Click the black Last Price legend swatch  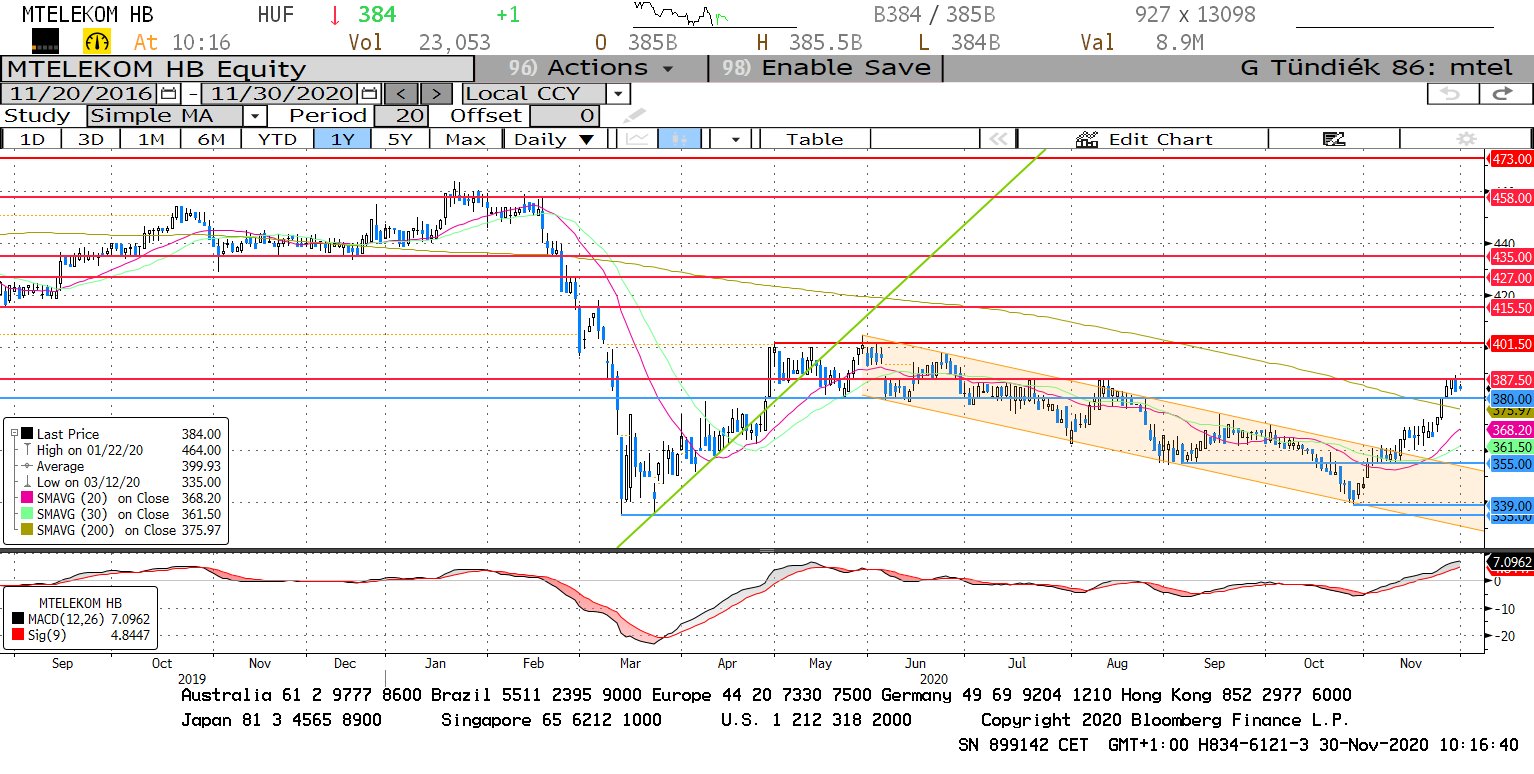[26, 435]
